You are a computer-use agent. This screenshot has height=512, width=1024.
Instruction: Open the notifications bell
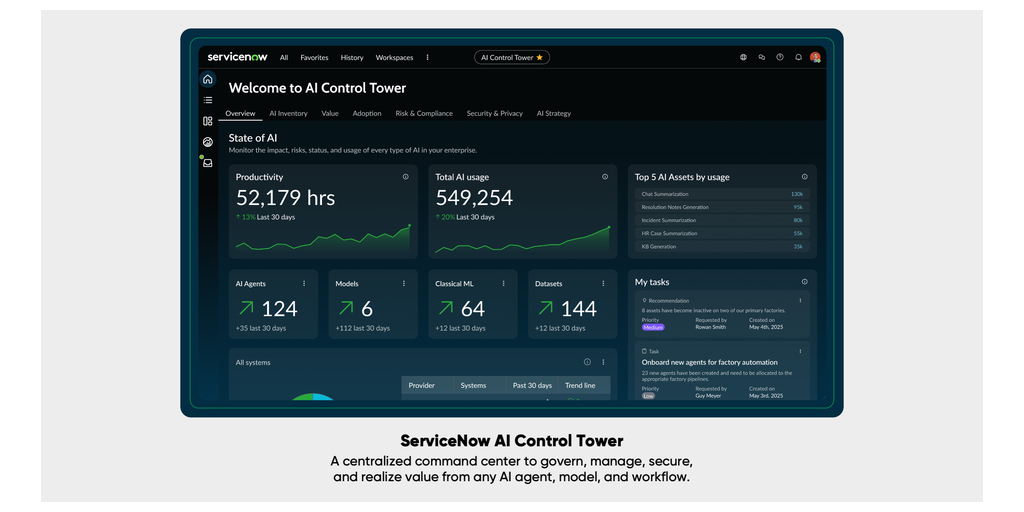pyautogui.click(x=798, y=58)
